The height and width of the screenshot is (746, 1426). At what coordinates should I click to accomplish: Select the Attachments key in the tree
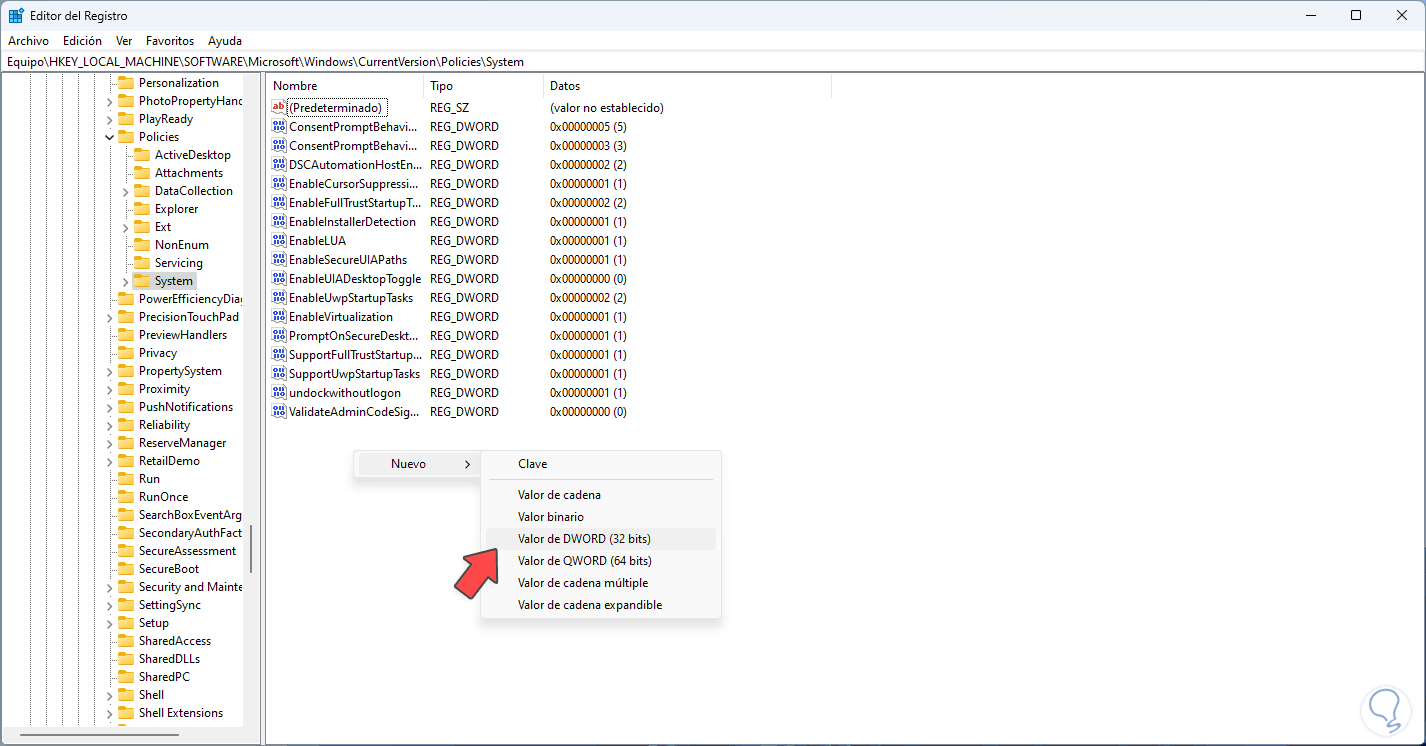coord(189,173)
